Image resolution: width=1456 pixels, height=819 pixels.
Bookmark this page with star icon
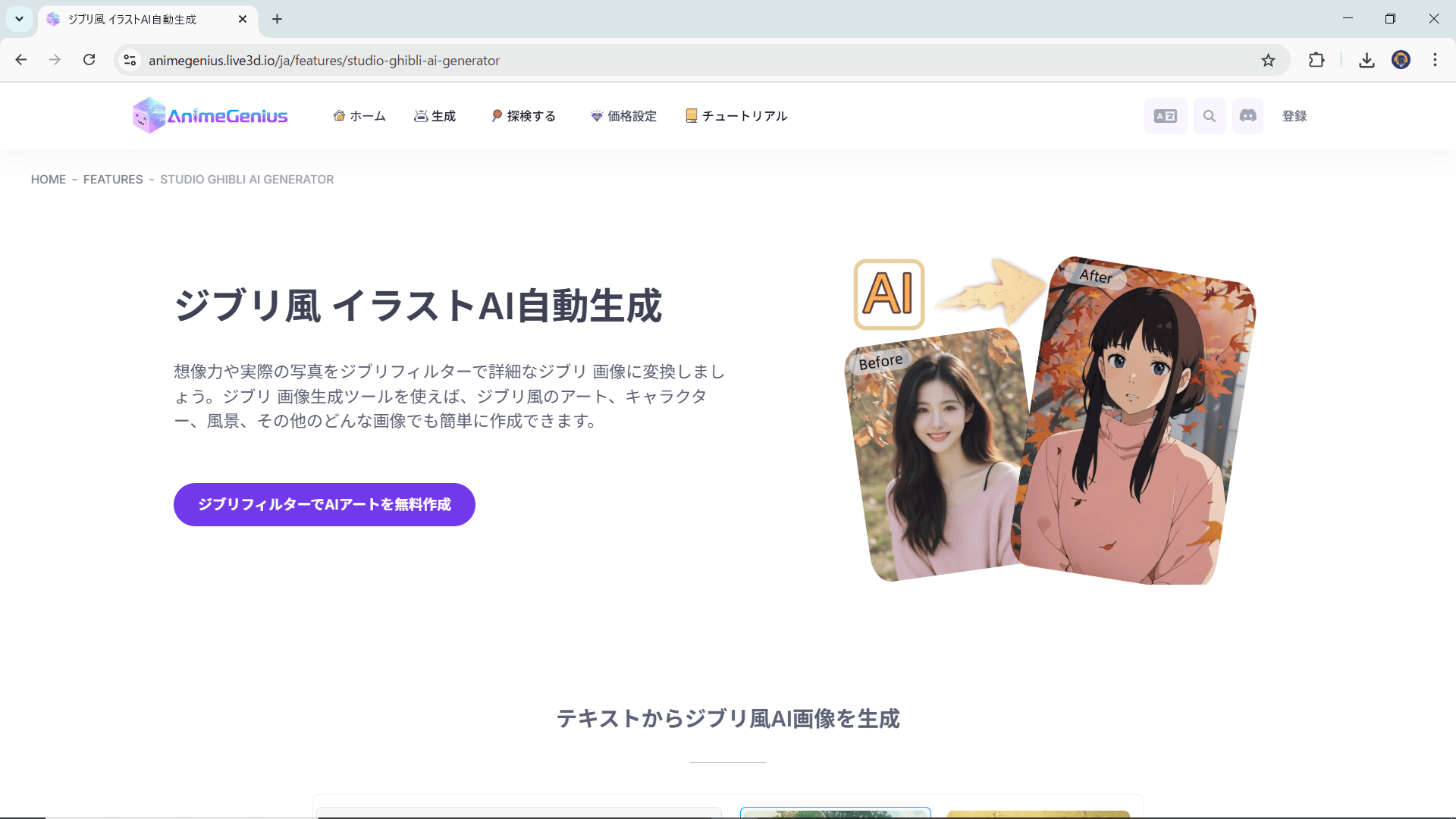1268,60
